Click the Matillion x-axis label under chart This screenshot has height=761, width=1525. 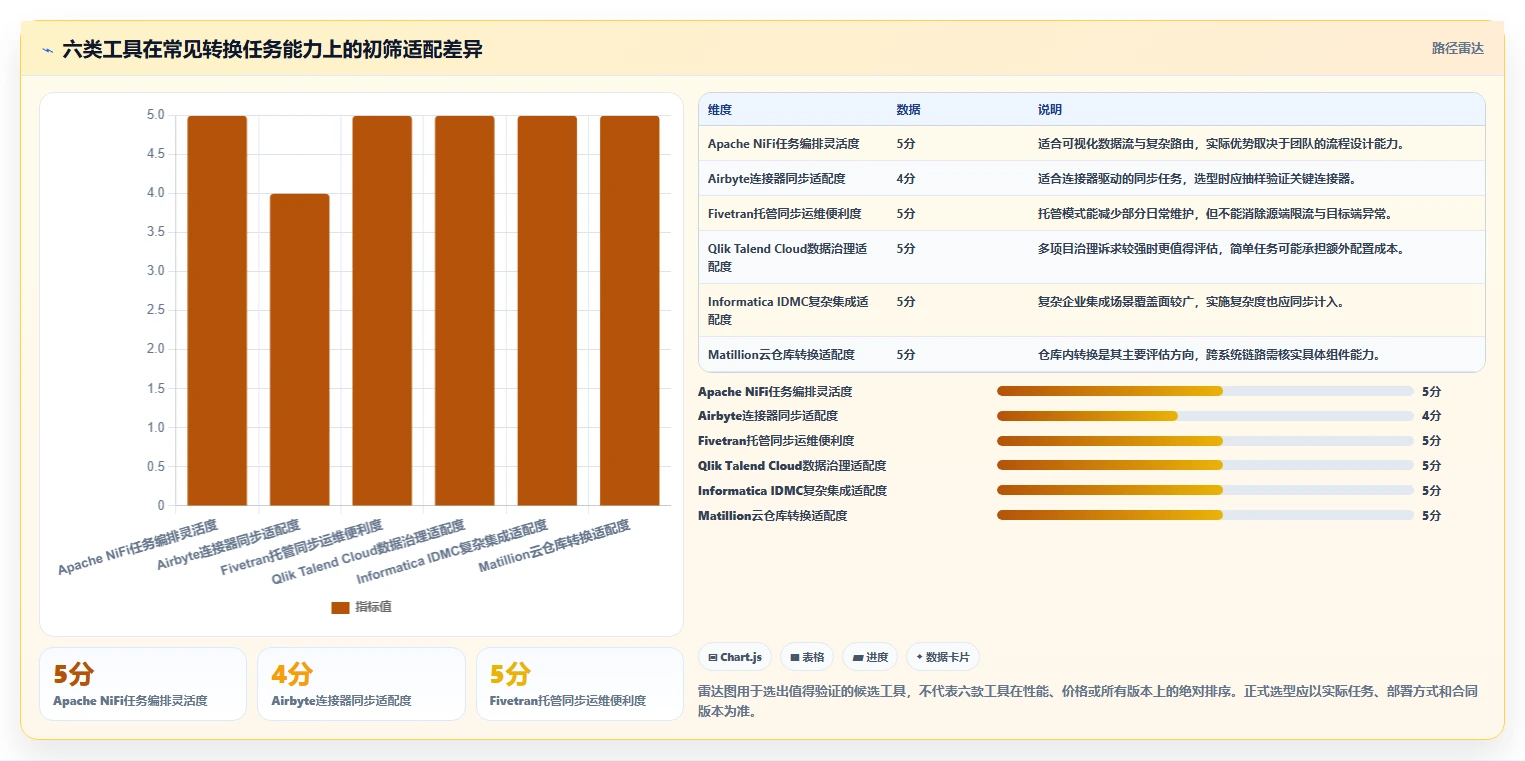pyautogui.click(x=554, y=546)
